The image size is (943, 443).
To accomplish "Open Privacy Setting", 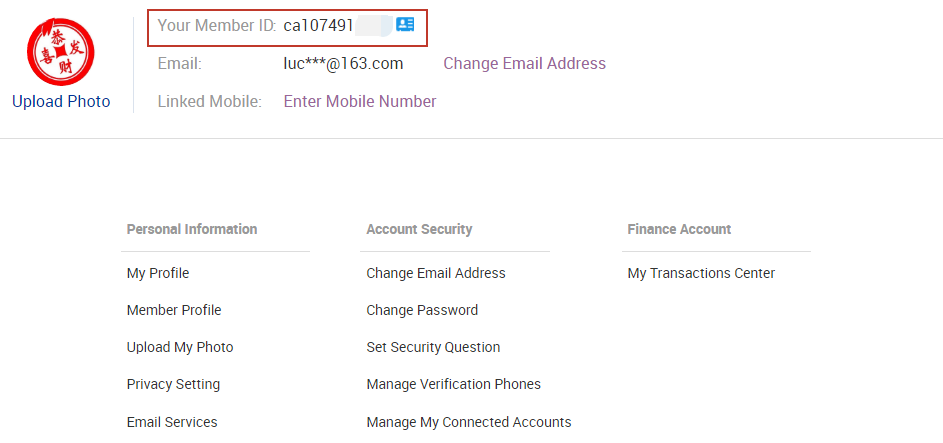I will [x=173, y=384].
